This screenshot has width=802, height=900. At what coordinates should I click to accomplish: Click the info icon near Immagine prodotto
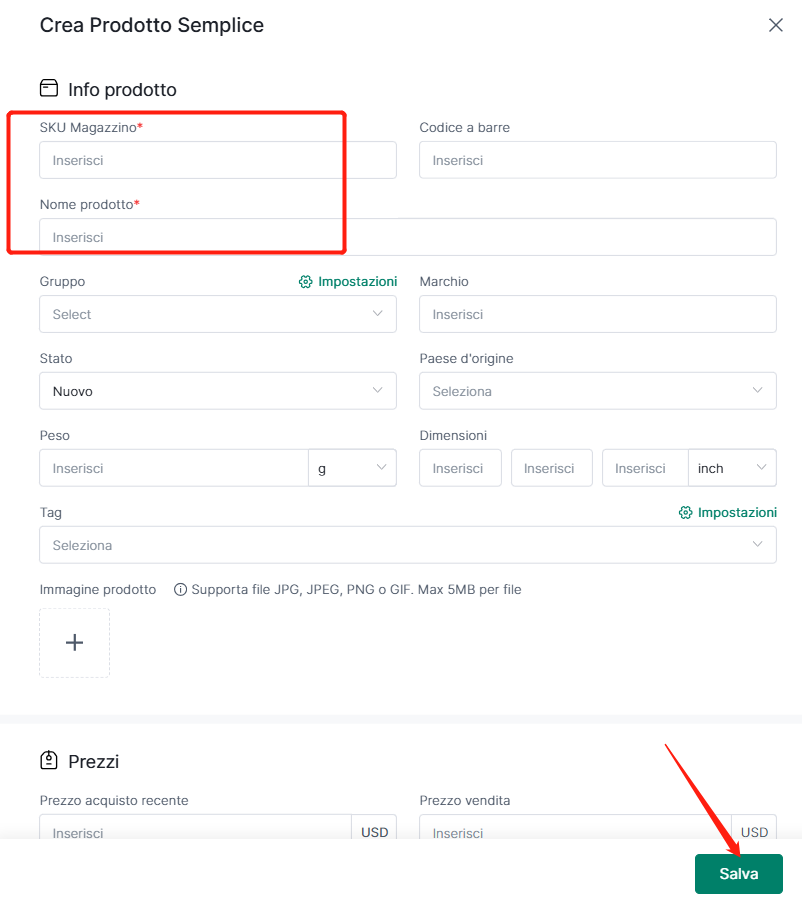point(180,589)
